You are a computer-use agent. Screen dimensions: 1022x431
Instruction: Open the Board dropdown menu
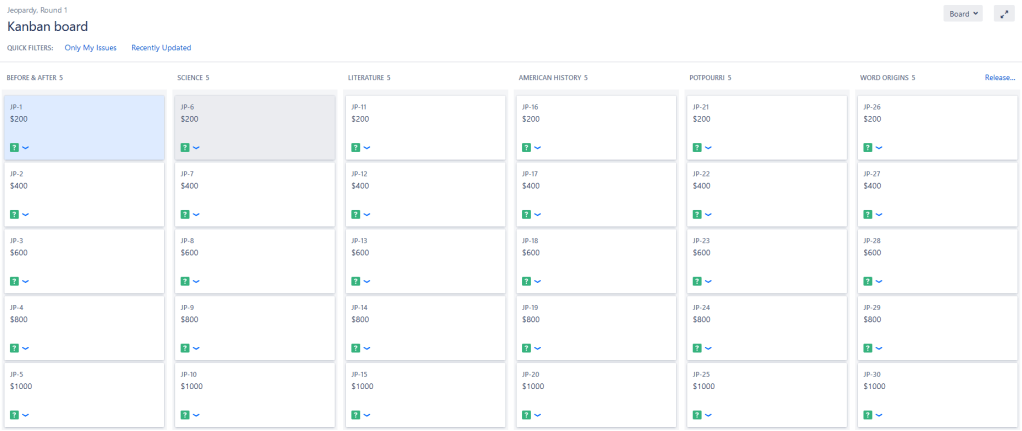coord(963,14)
